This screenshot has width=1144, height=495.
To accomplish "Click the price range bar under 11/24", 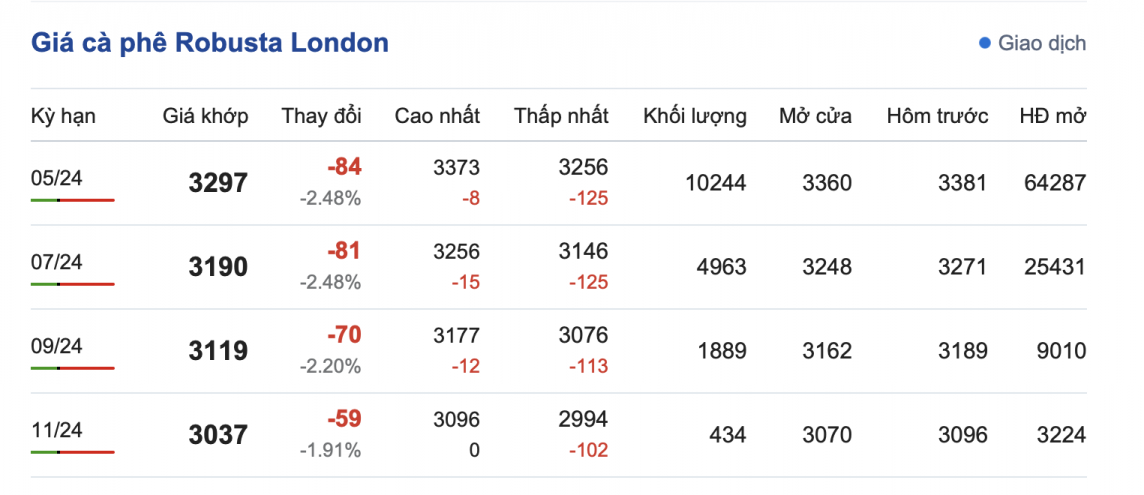I will pos(73,452).
